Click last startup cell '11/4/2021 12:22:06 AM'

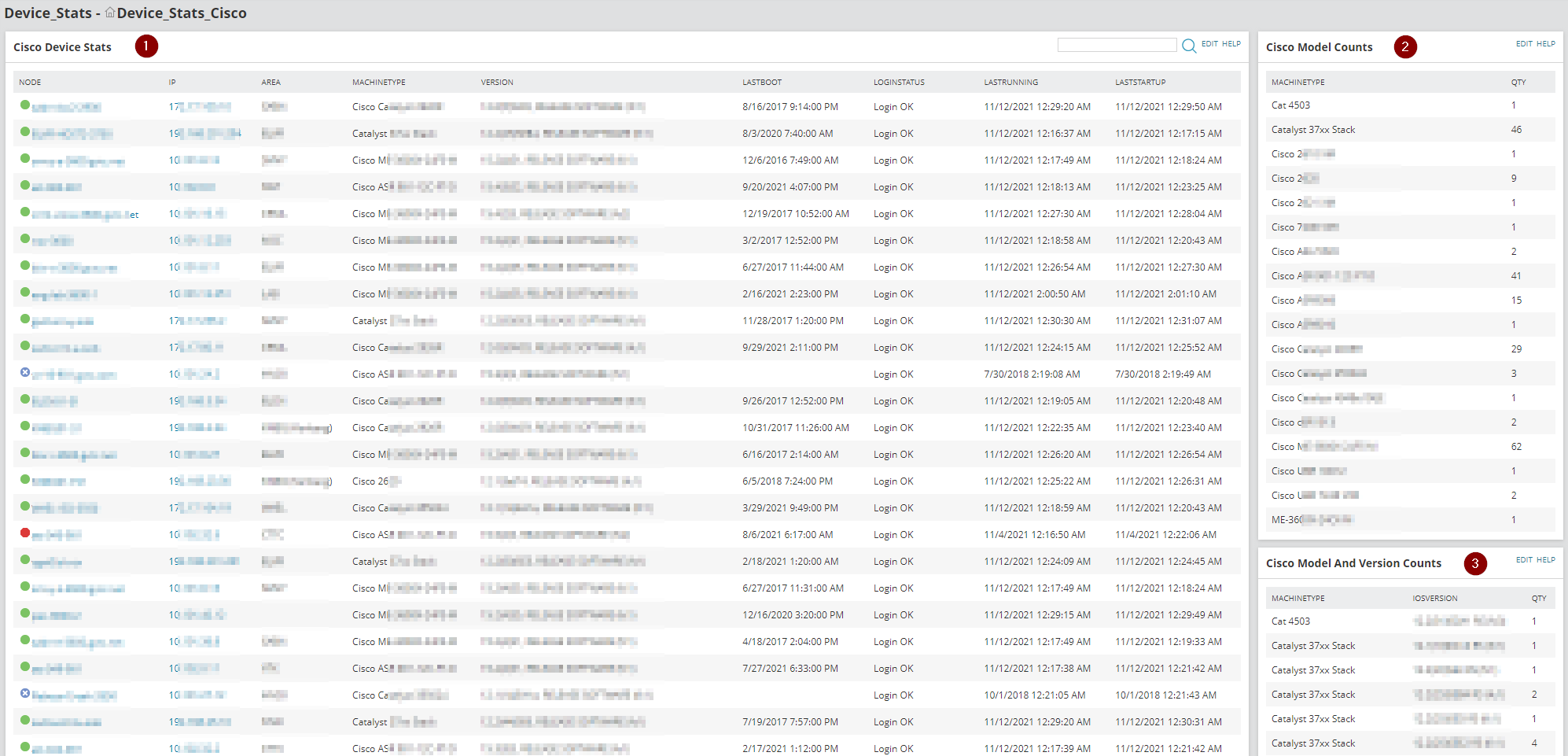tap(1165, 535)
